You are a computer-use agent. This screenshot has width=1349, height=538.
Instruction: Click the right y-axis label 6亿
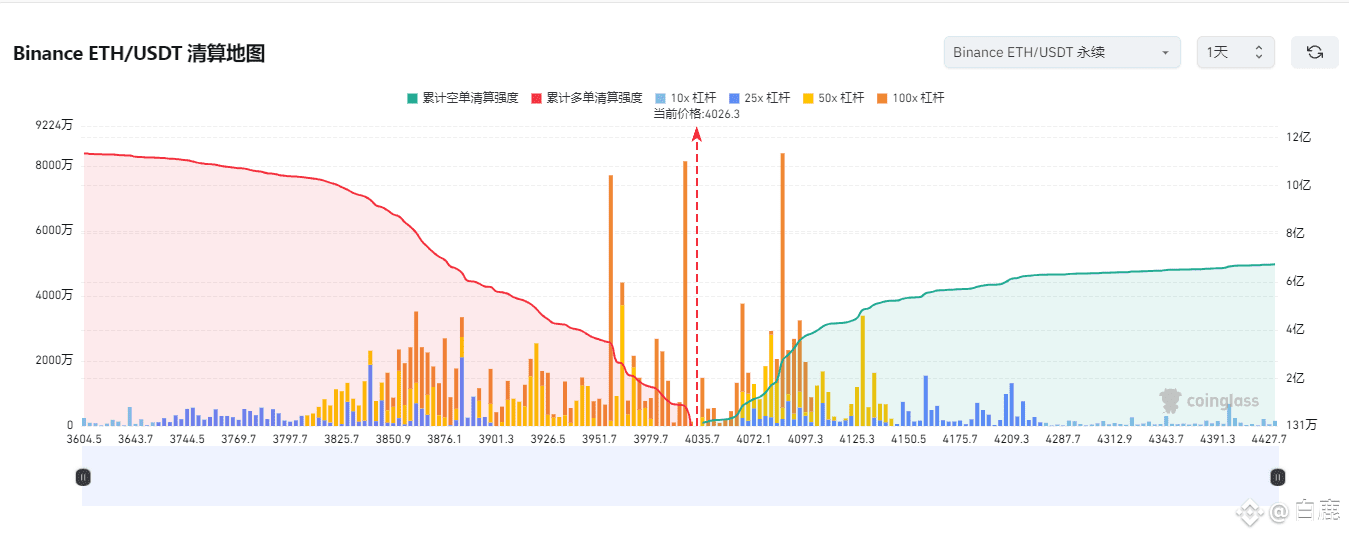pos(1296,281)
